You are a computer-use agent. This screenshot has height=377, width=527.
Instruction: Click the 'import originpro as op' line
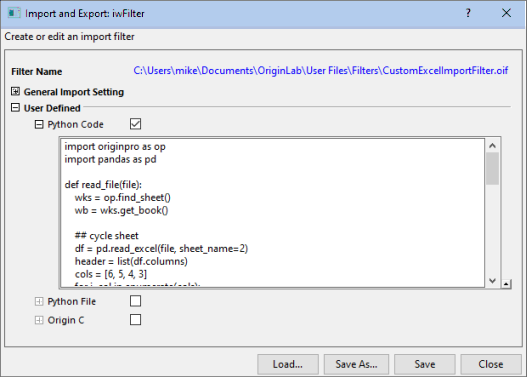tap(115, 147)
